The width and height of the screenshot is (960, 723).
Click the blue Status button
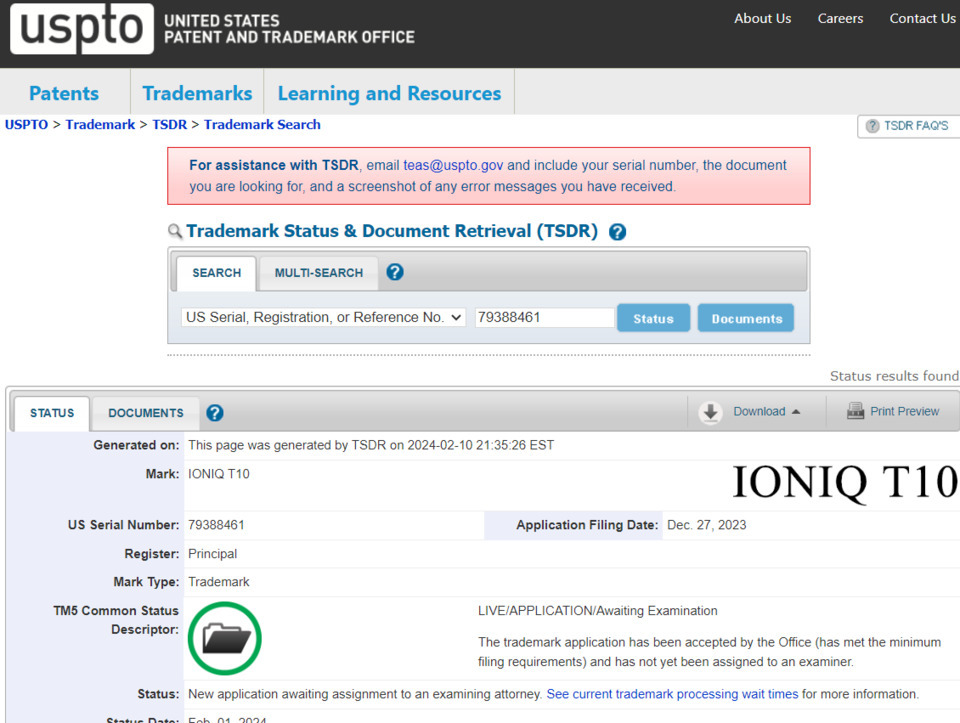pos(653,318)
